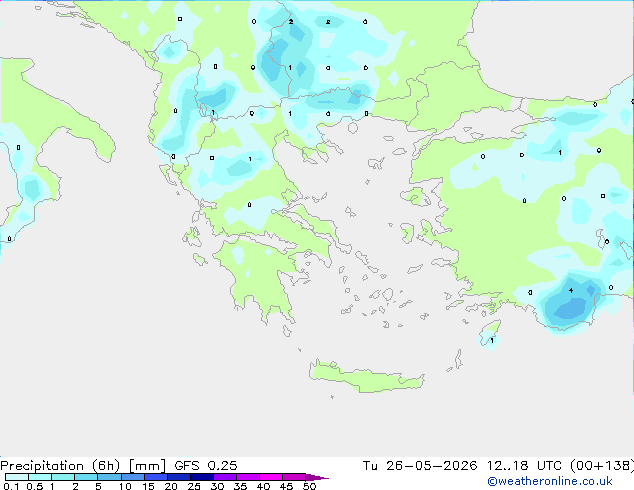Click the 0.5–1 mm legend color swatch
This screenshot has height=490, width=634.
point(40,477)
